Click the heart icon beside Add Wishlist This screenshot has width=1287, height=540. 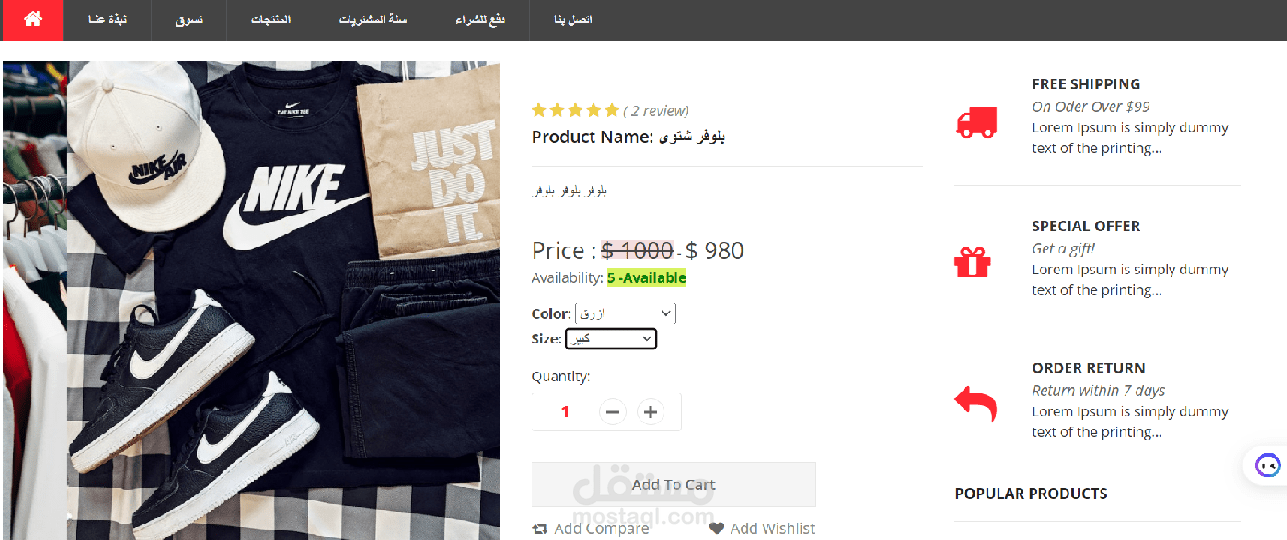click(716, 529)
